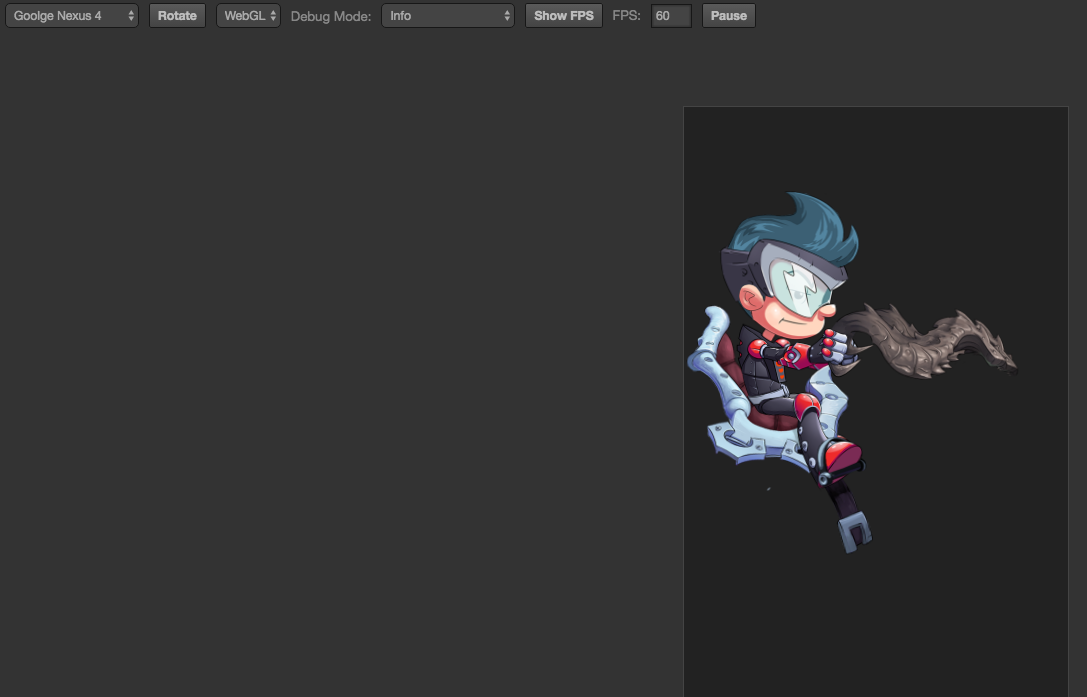Open the WebGL renderer dropdown

pos(248,15)
